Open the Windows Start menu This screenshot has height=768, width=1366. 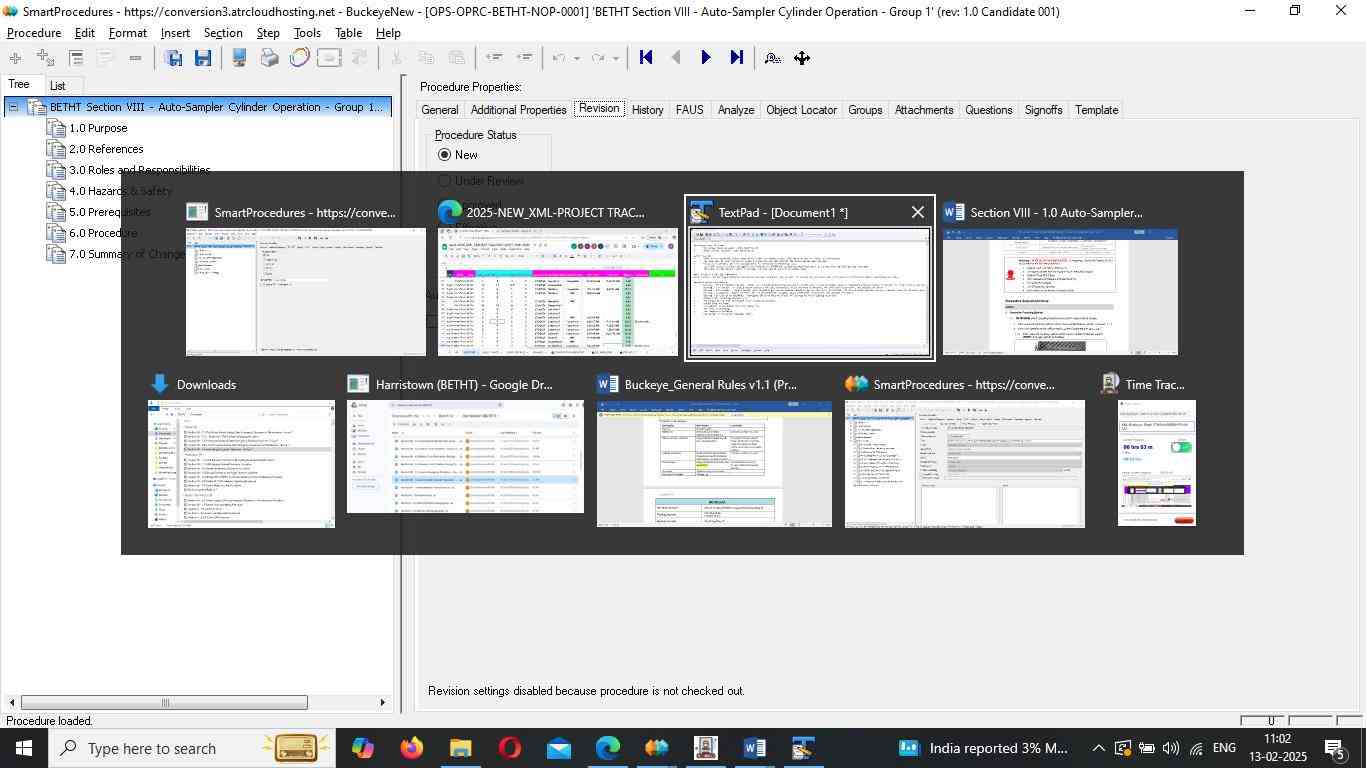click(23, 748)
